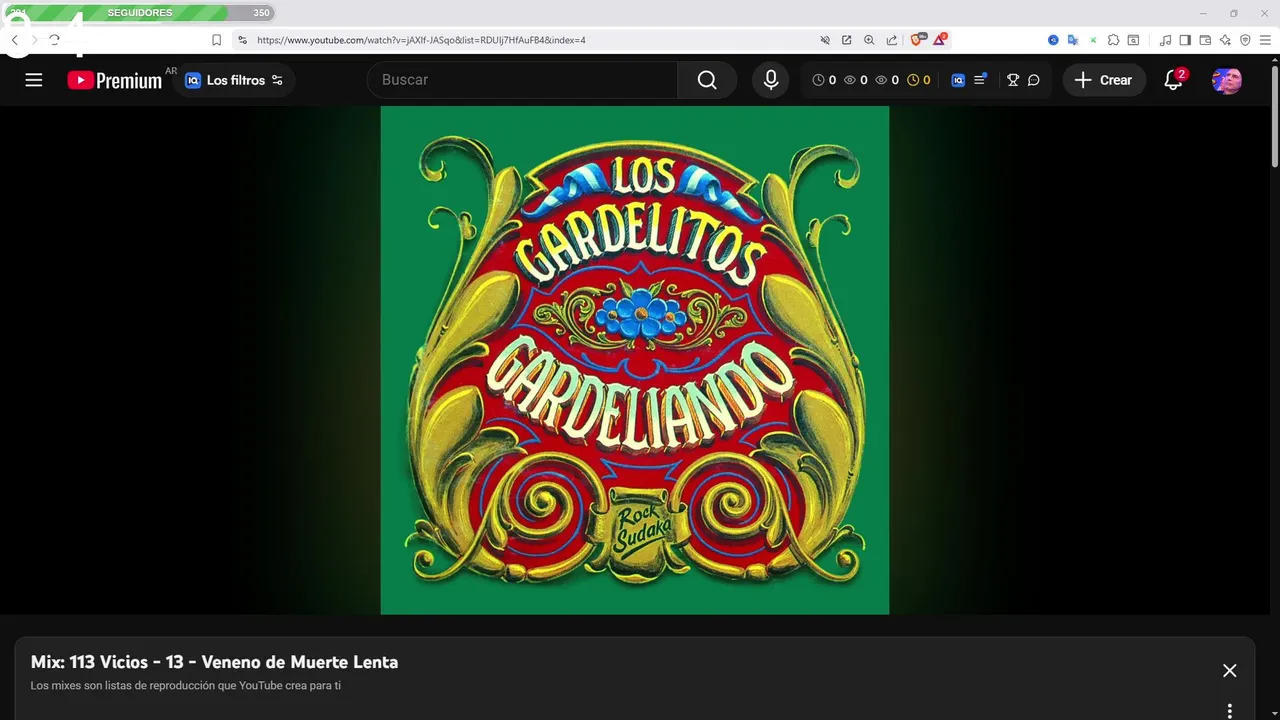This screenshot has height=720, width=1280.
Task: Close the Mix playlist panel
Action: pyautogui.click(x=1230, y=671)
